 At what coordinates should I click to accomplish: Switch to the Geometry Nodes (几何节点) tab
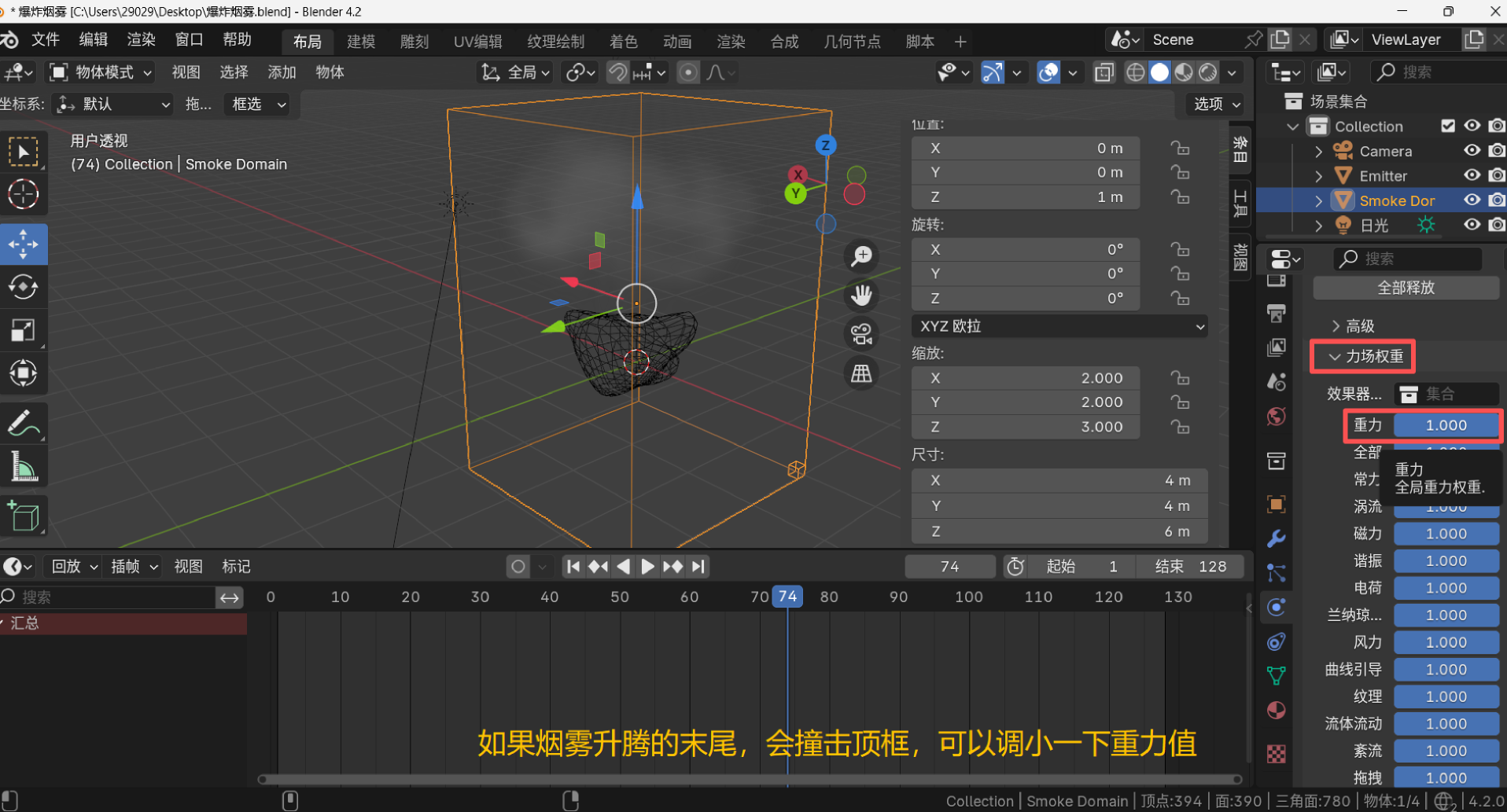pyautogui.click(x=852, y=42)
